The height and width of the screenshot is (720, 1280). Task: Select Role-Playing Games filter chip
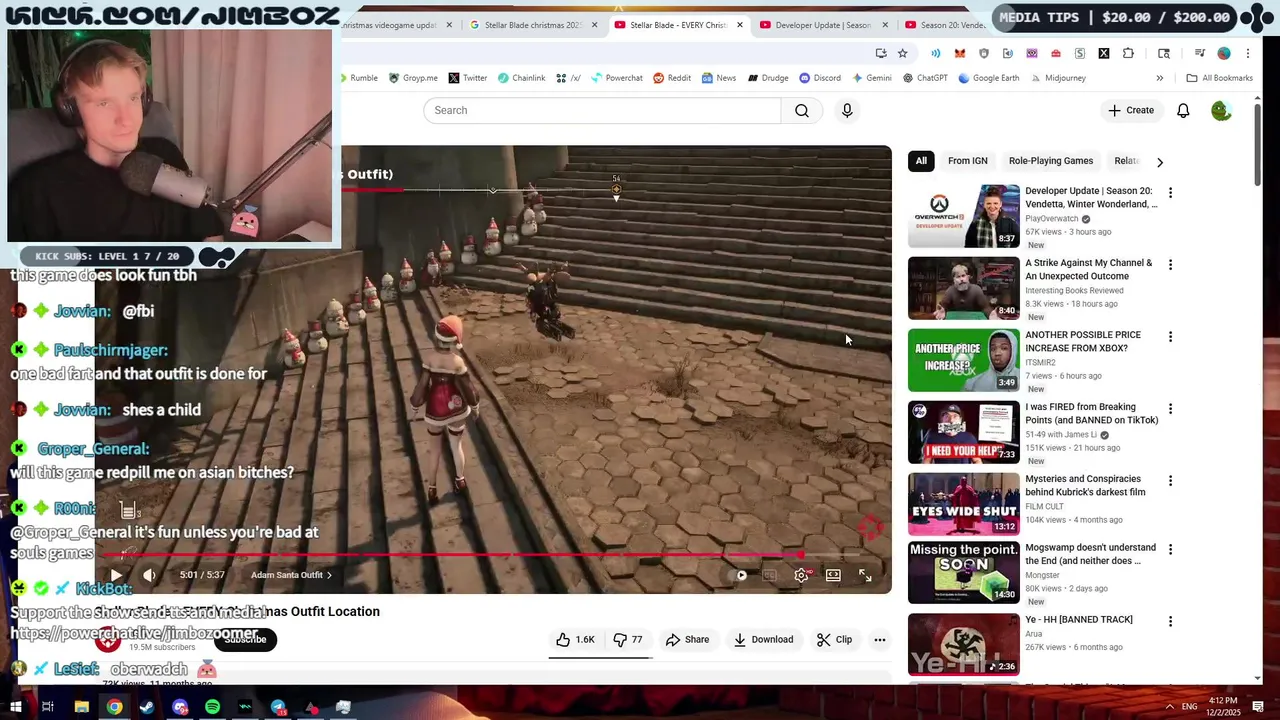click(x=1051, y=161)
